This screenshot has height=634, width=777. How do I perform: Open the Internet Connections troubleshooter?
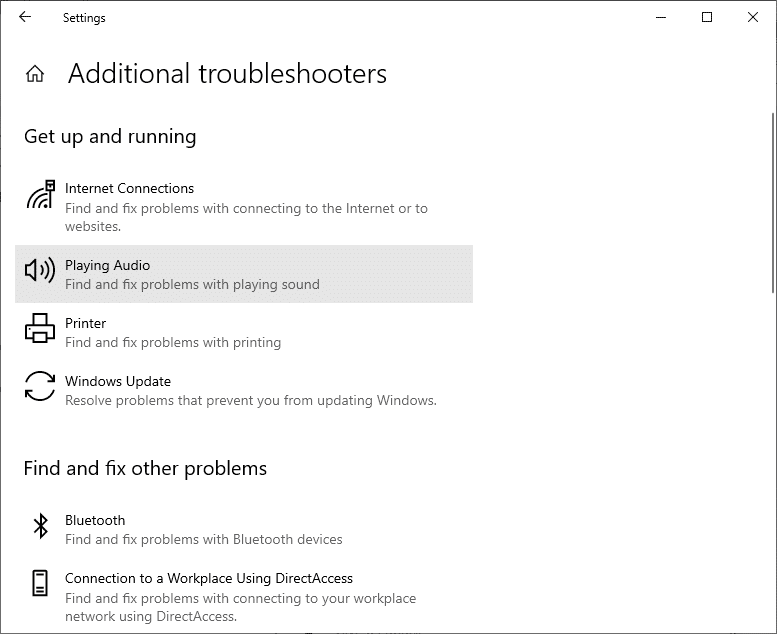coord(130,188)
